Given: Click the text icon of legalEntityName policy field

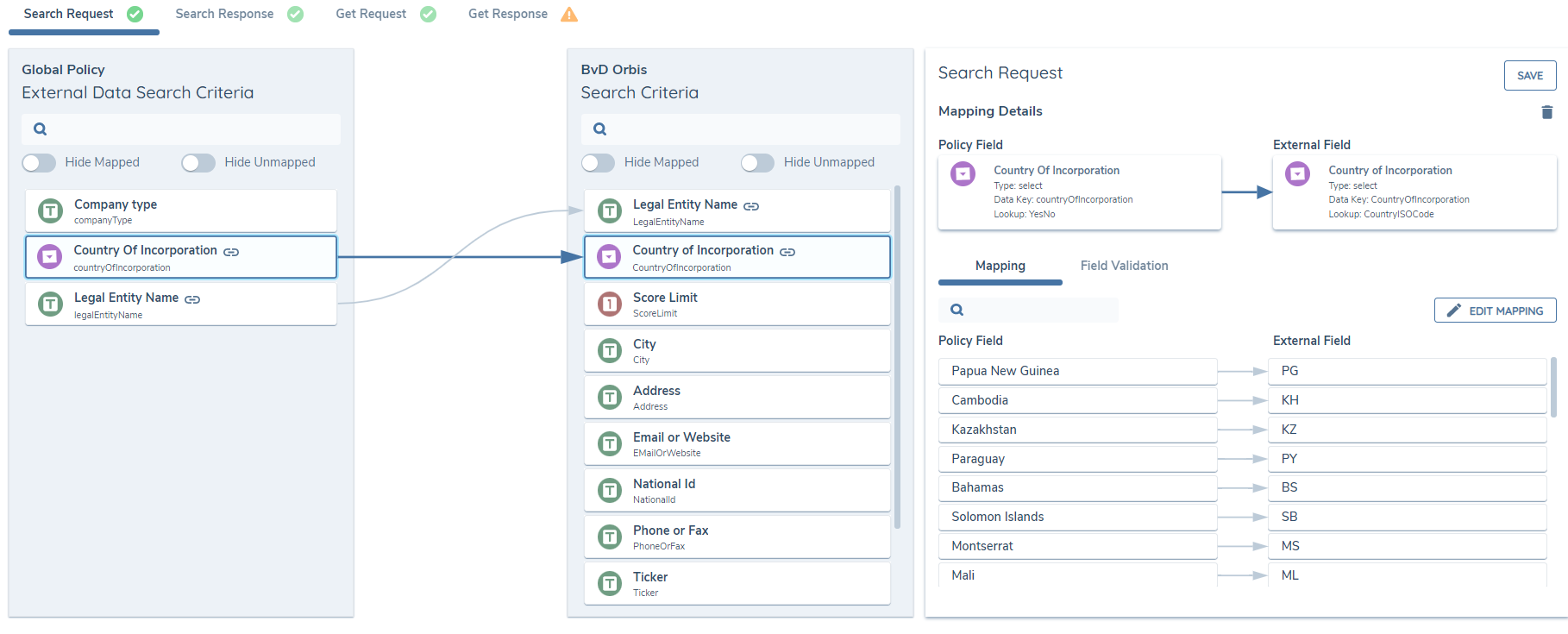Looking at the screenshot, I should [x=51, y=304].
